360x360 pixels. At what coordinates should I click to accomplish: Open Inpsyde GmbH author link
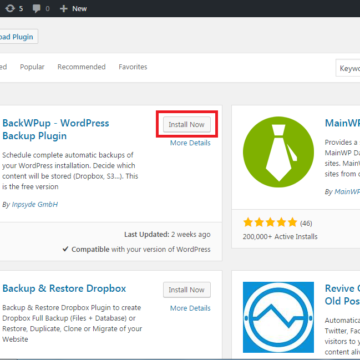(x=35, y=204)
